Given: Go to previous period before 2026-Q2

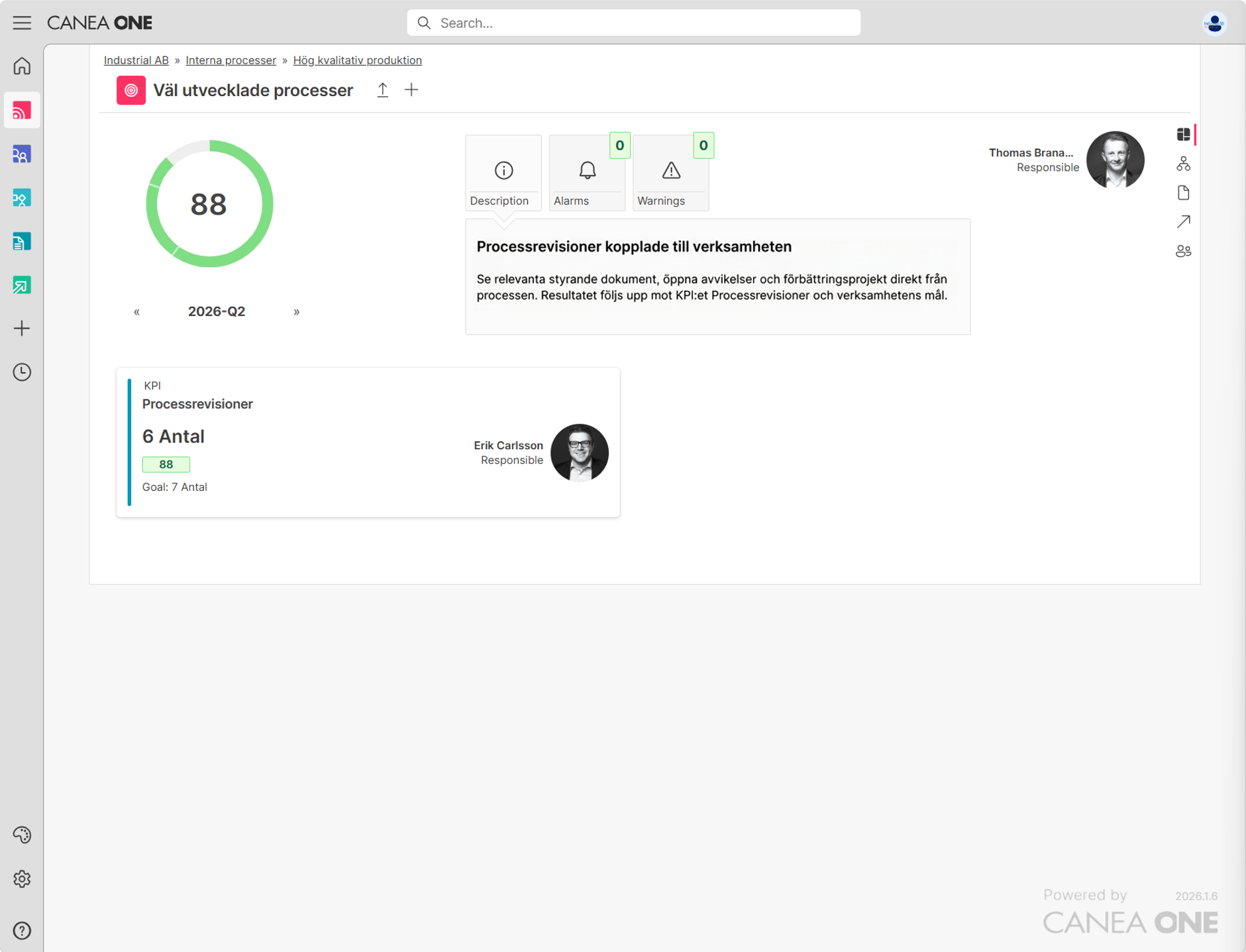Looking at the screenshot, I should tap(136, 312).
